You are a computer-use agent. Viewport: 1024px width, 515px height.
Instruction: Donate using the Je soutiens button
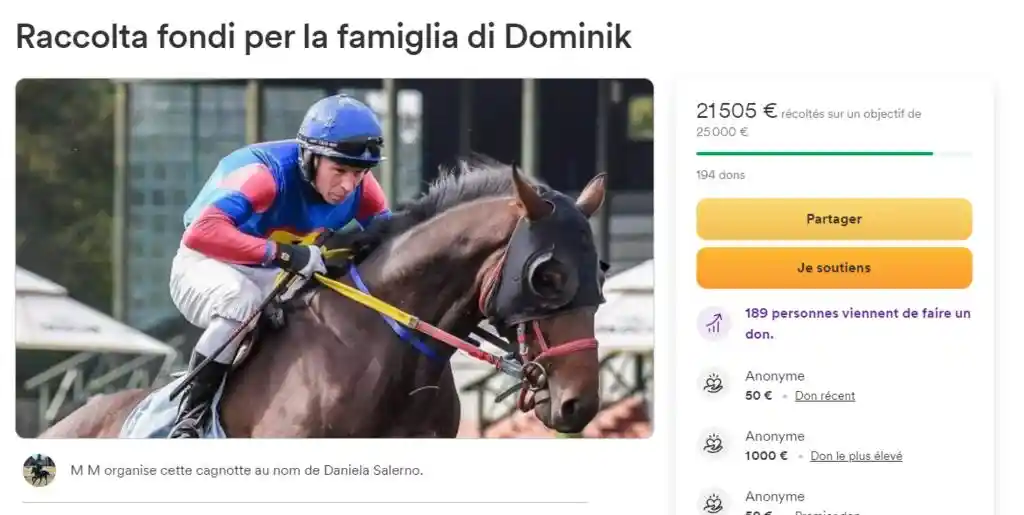pyautogui.click(x=834, y=268)
